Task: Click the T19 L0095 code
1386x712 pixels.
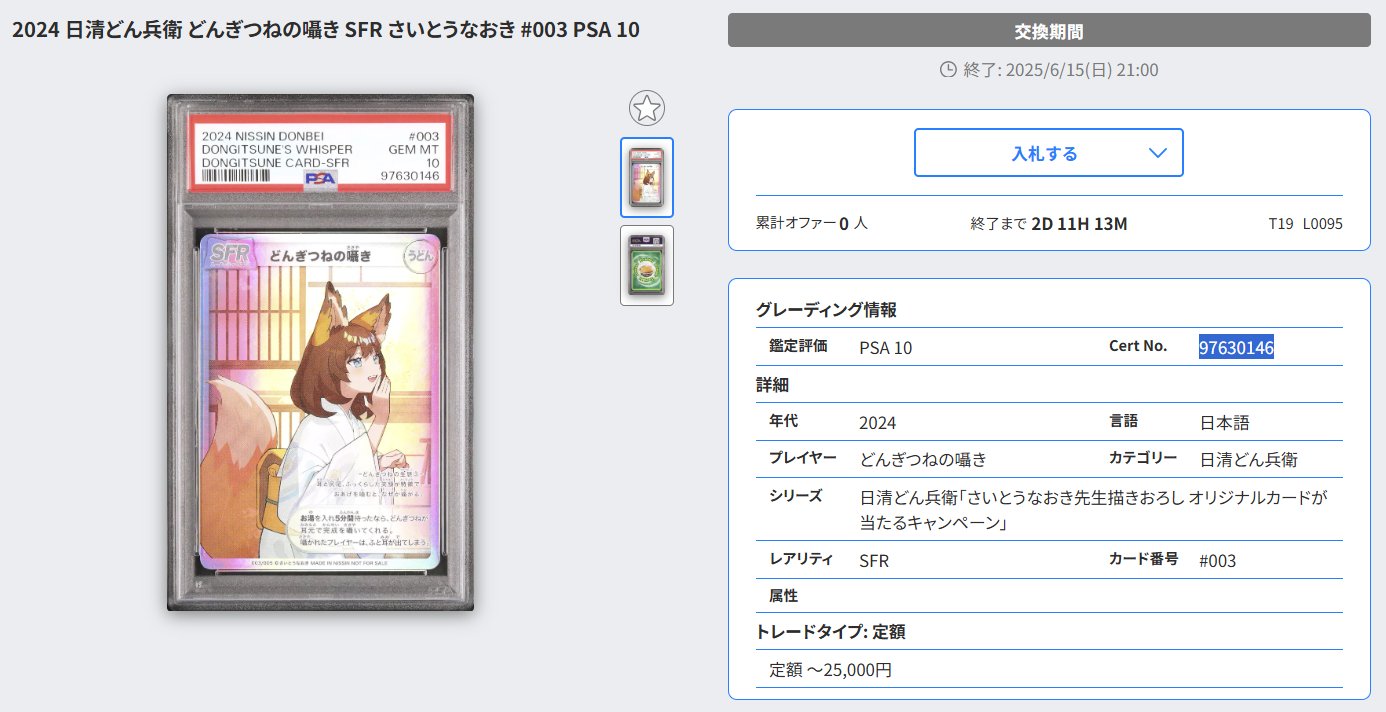Action: pos(1305,223)
